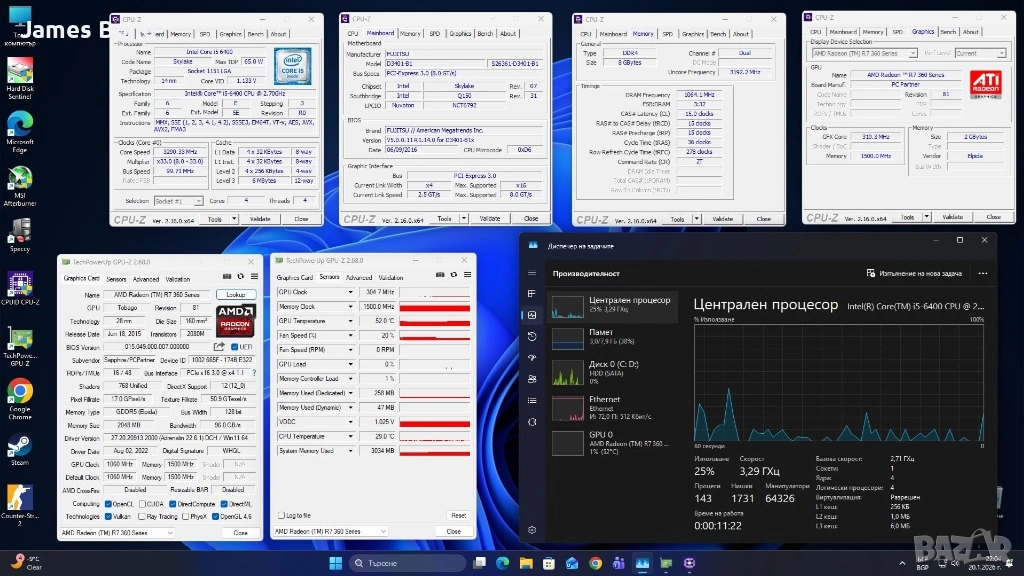
Task: Select Ethernet in Task Manager performance list
Action: click(x=612, y=404)
